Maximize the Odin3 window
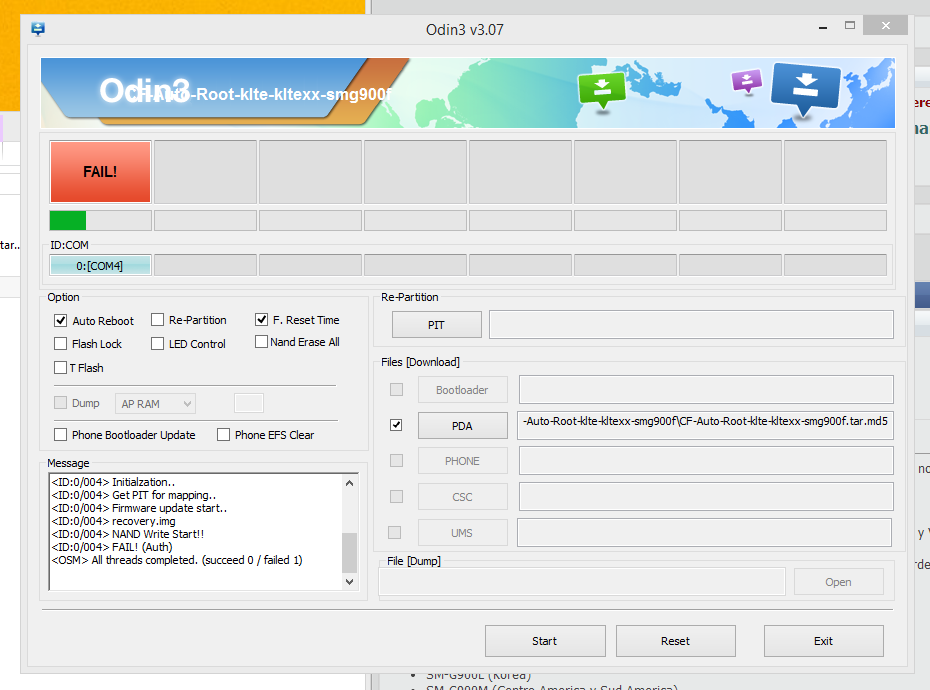Image resolution: width=930 pixels, height=690 pixels. 850,26
